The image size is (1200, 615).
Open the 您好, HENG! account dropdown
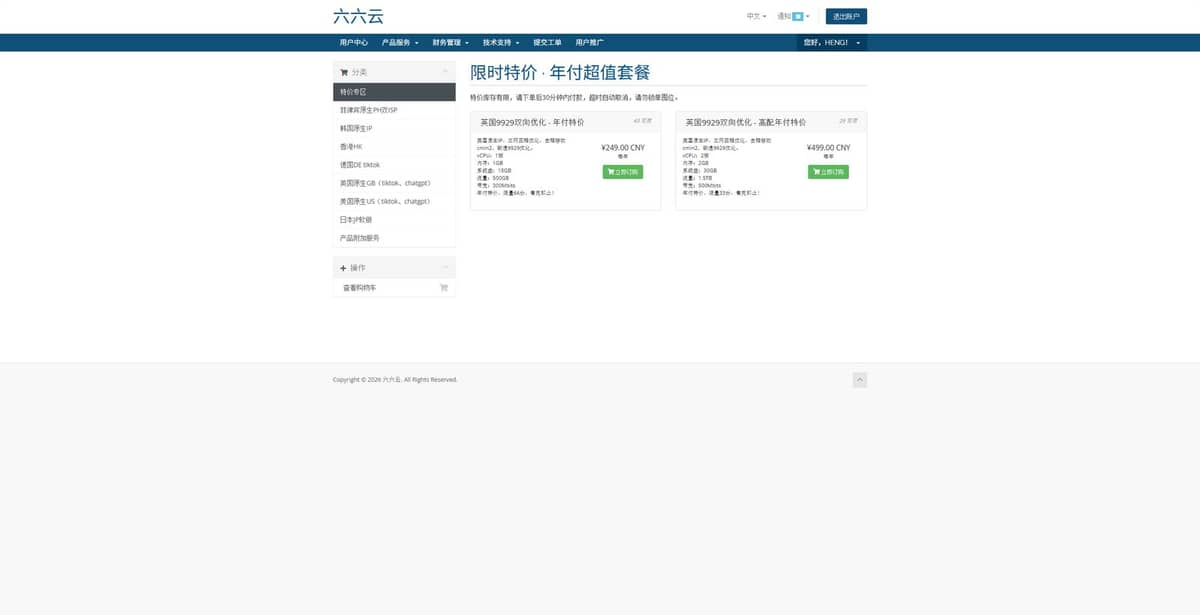pos(832,43)
